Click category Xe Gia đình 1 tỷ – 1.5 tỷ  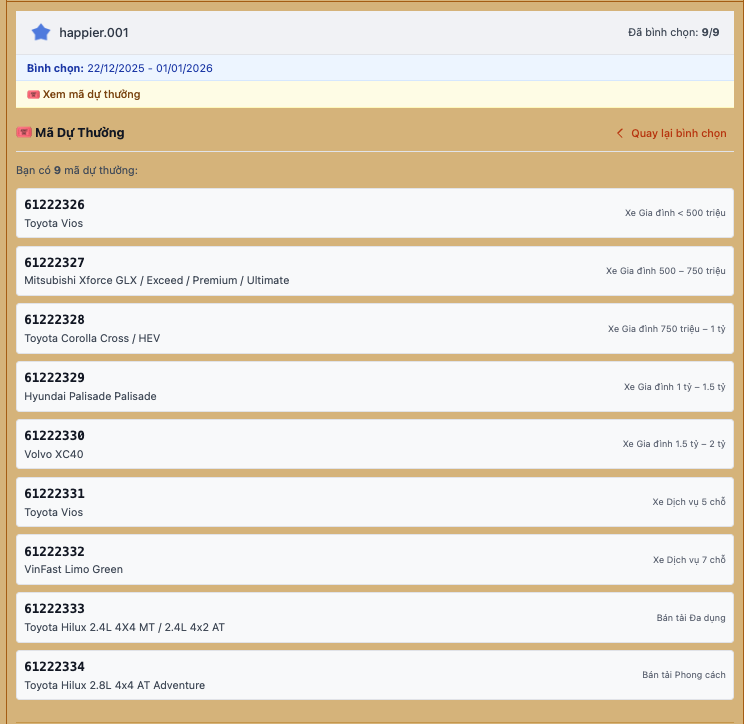pos(674,387)
